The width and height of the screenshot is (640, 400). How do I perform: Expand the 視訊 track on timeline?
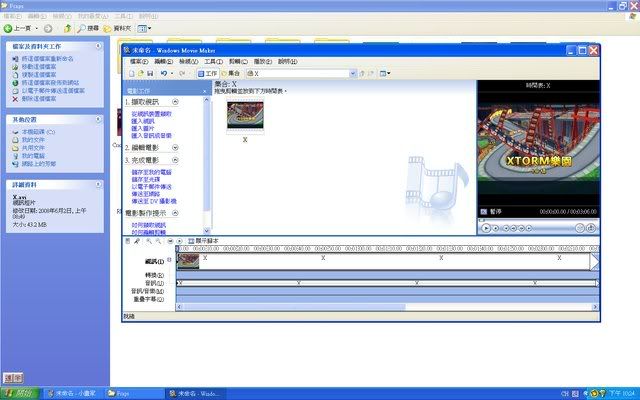click(x=170, y=259)
